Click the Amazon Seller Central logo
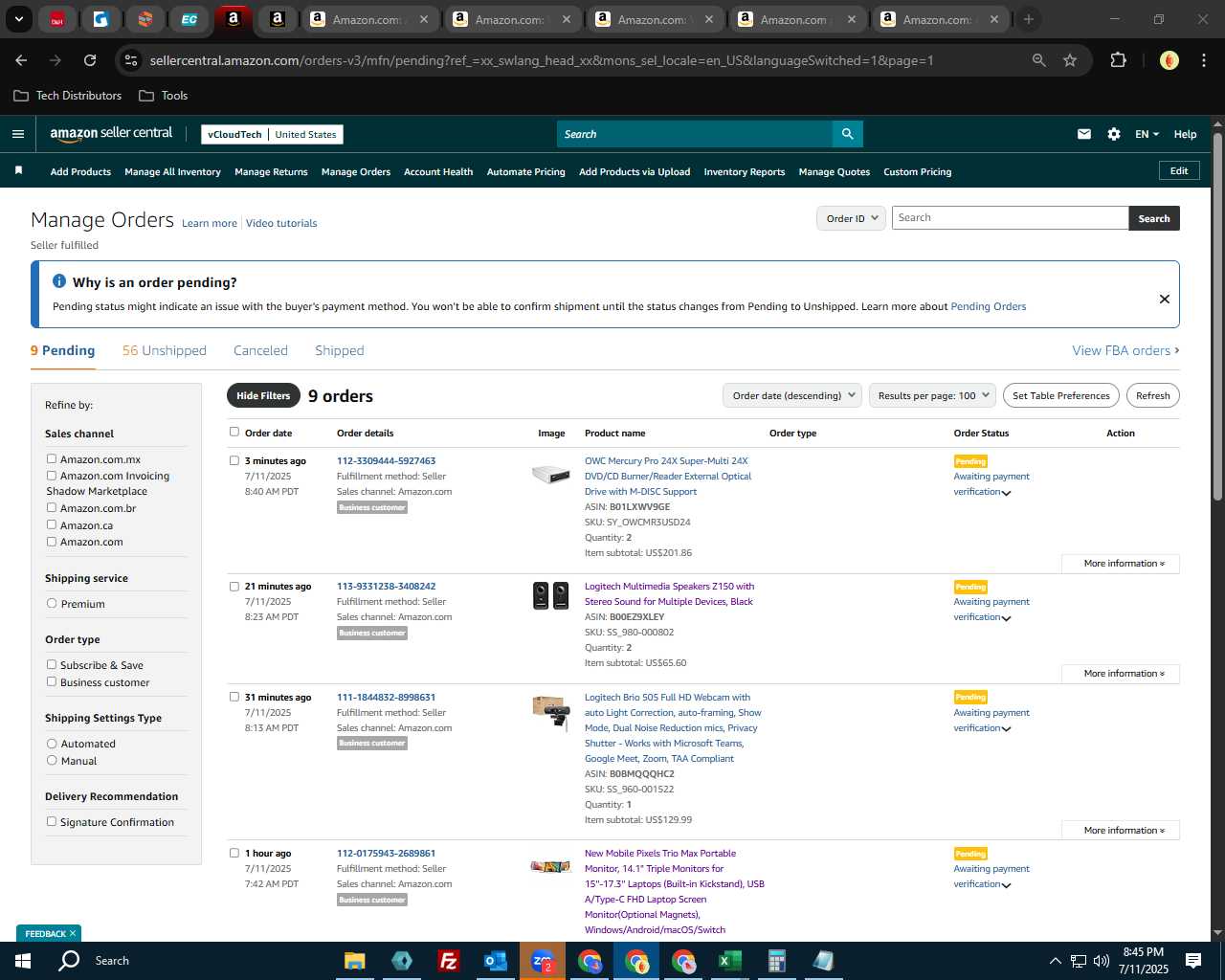Viewport: 1225px width, 980px height. point(111,134)
